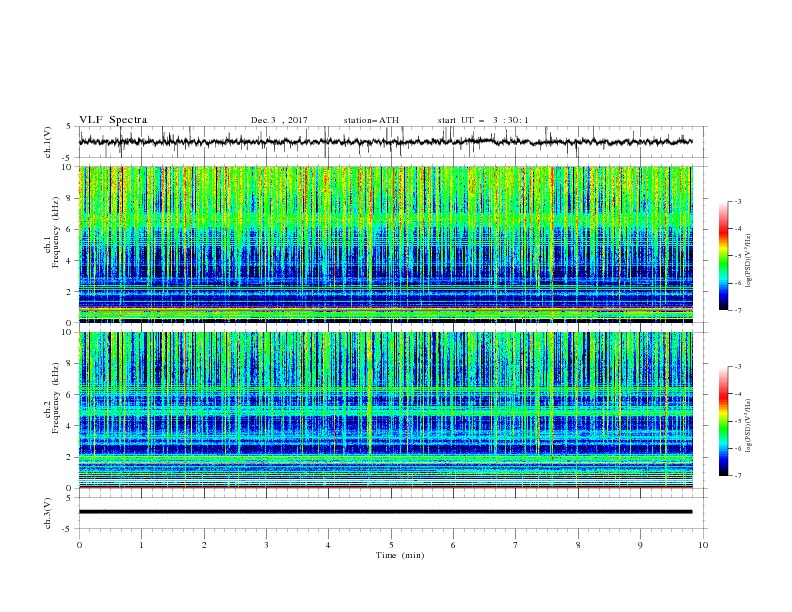
Task: Click the "6" kHz tick on the ch.1 axis
Action: pyautogui.click(x=69, y=229)
